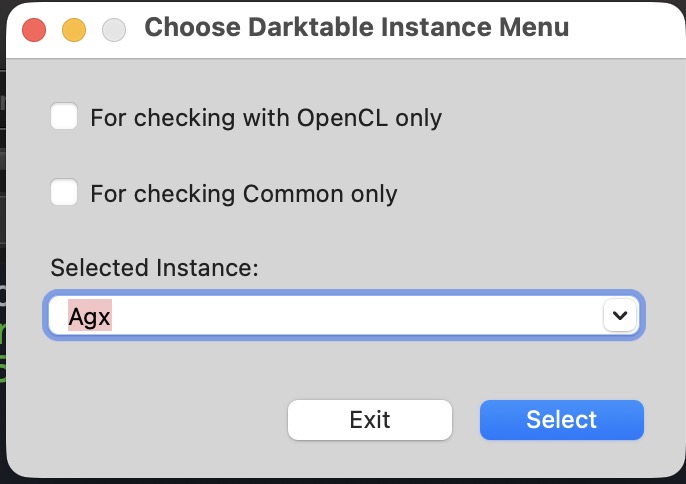
Task: Click the "Selected Instance:" label
Action: click(154, 267)
